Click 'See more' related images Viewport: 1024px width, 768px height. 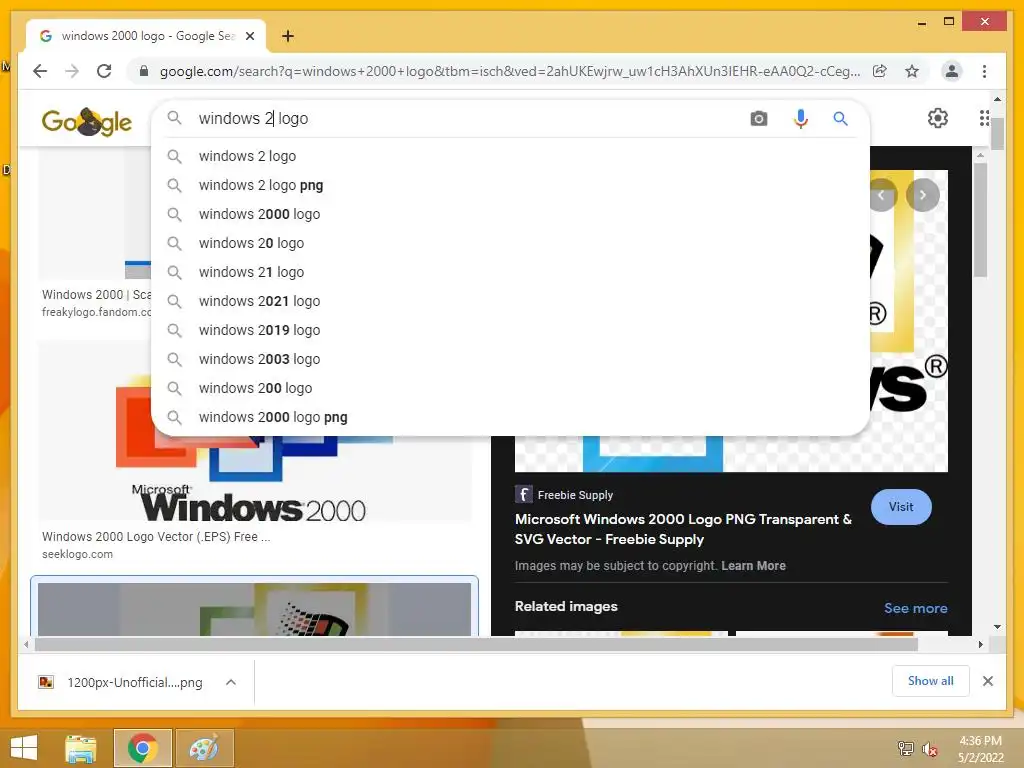pyautogui.click(x=916, y=608)
